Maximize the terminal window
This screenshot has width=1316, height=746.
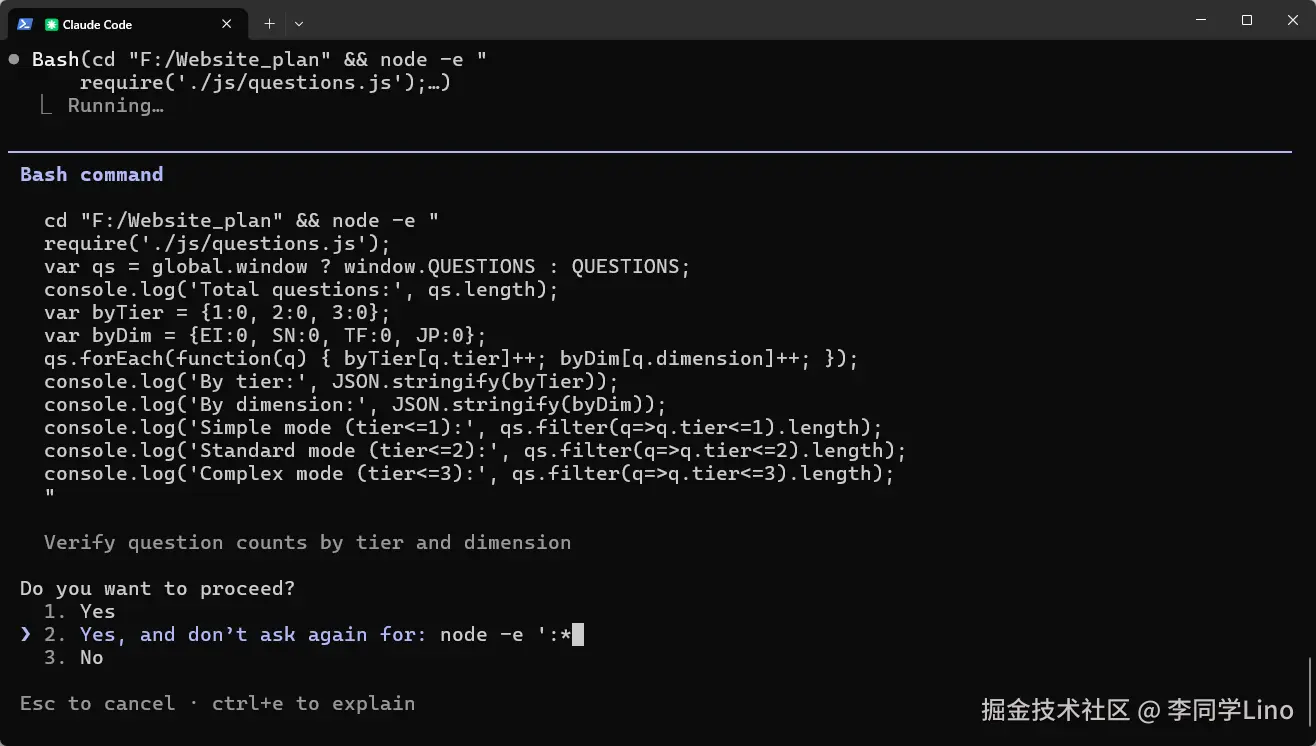[1247, 20]
